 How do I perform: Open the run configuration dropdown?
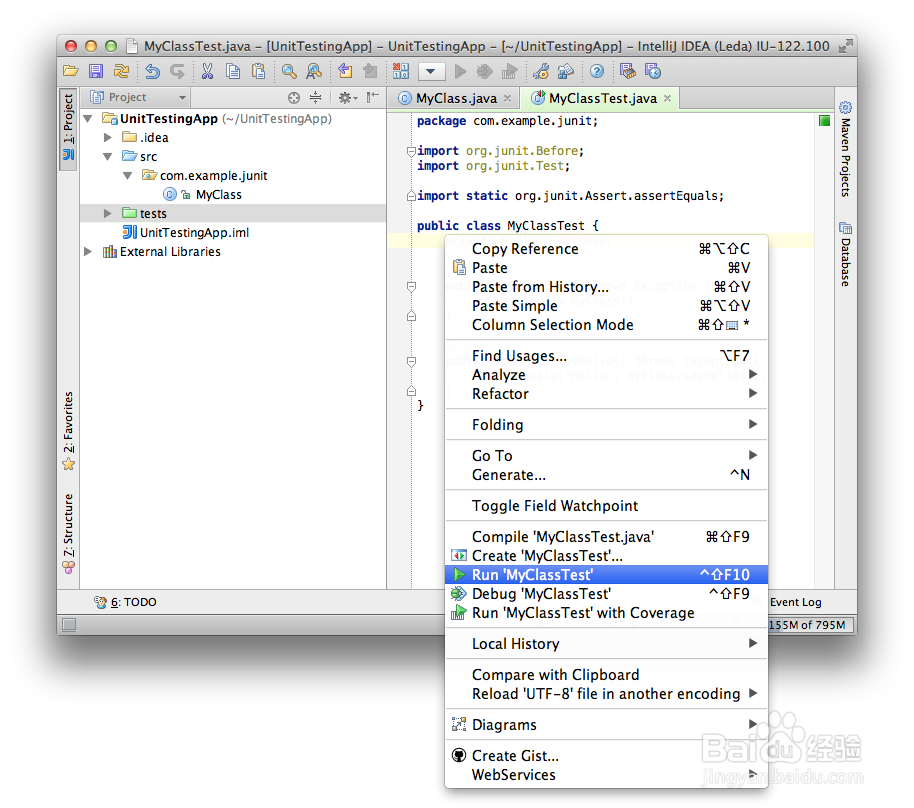click(431, 72)
